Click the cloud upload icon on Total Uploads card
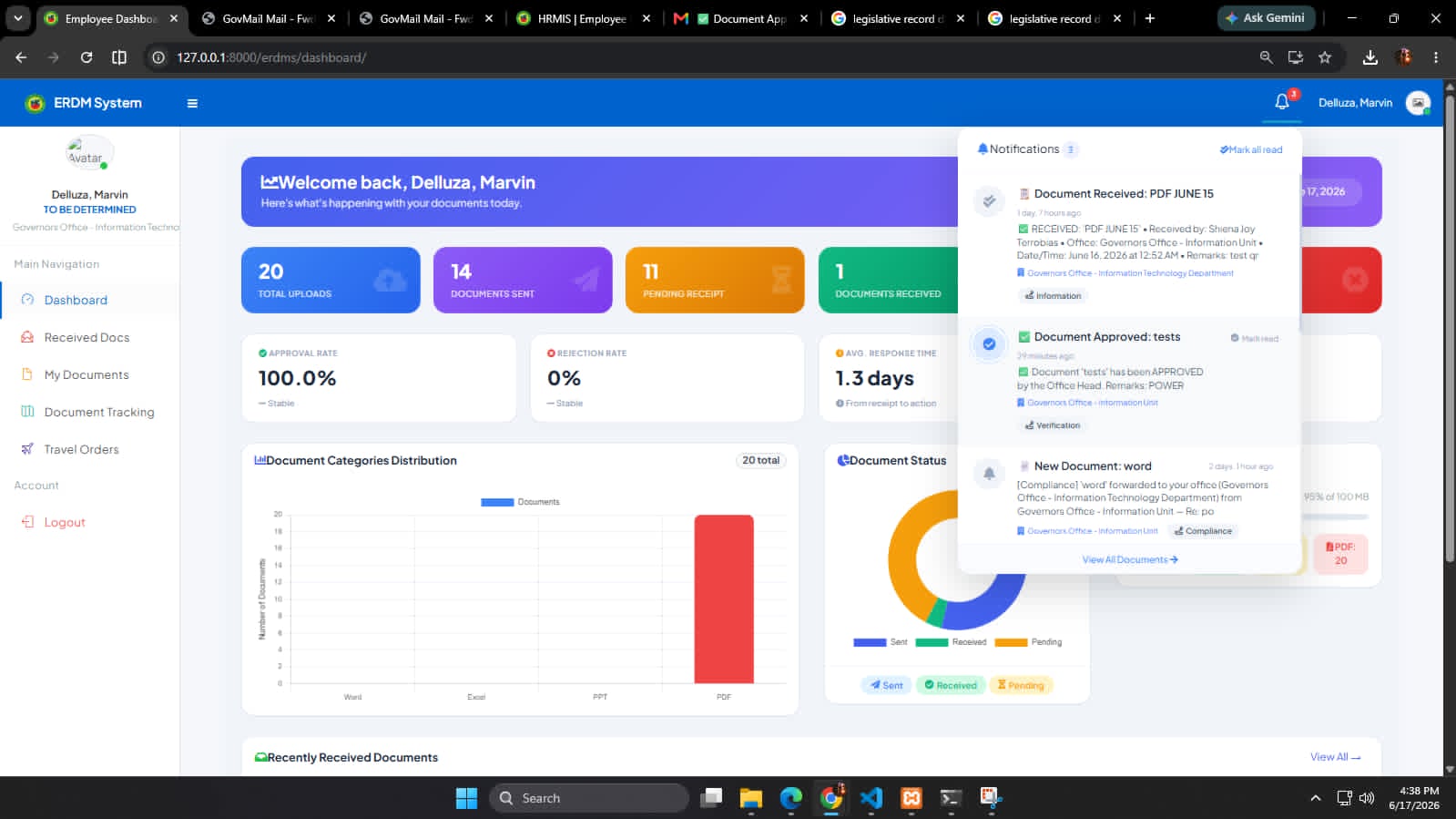The image size is (1456, 819). click(x=390, y=280)
